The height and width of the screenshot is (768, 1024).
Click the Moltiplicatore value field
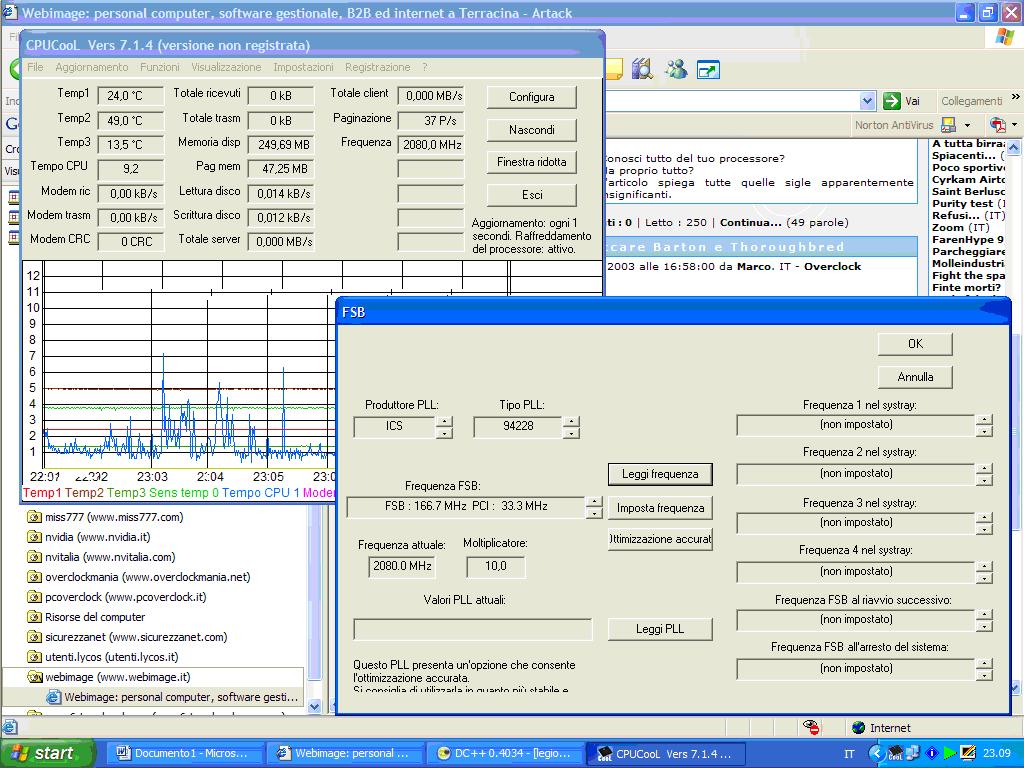(x=496, y=566)
